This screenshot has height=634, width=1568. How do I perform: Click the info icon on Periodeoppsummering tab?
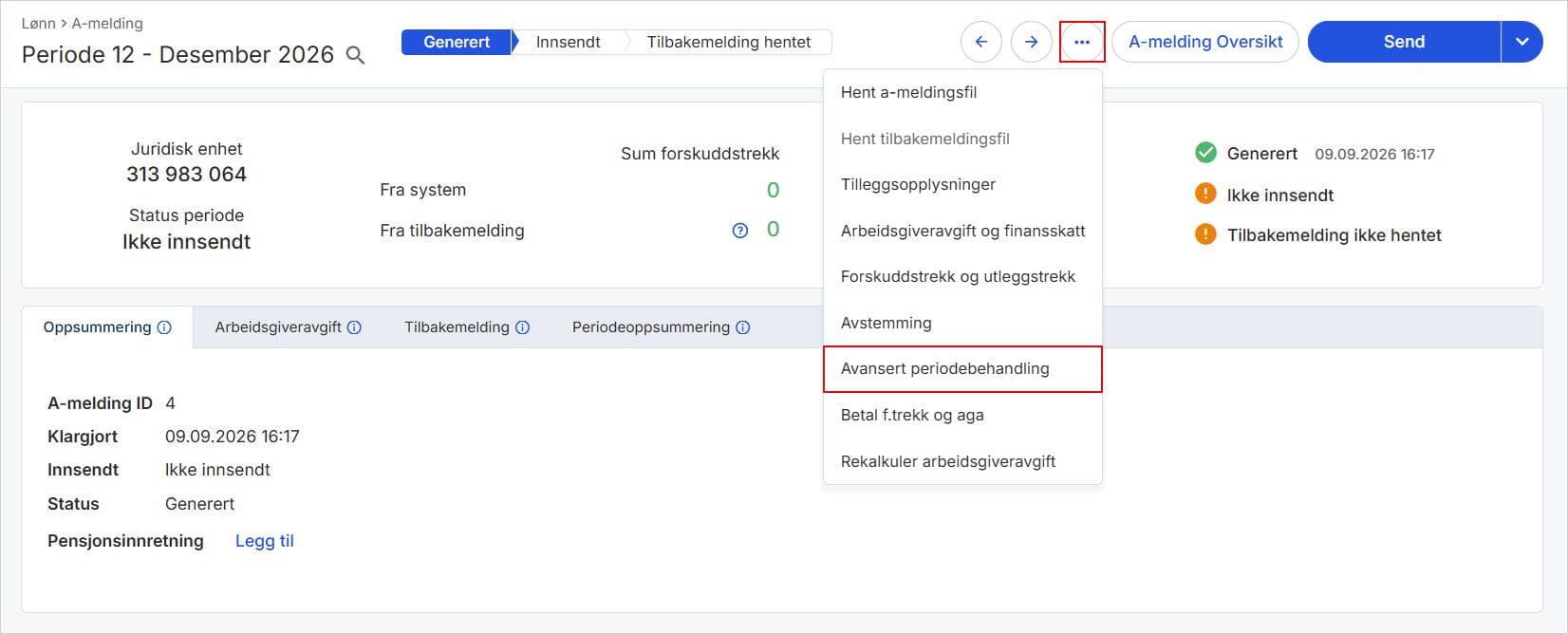[743, 327]
